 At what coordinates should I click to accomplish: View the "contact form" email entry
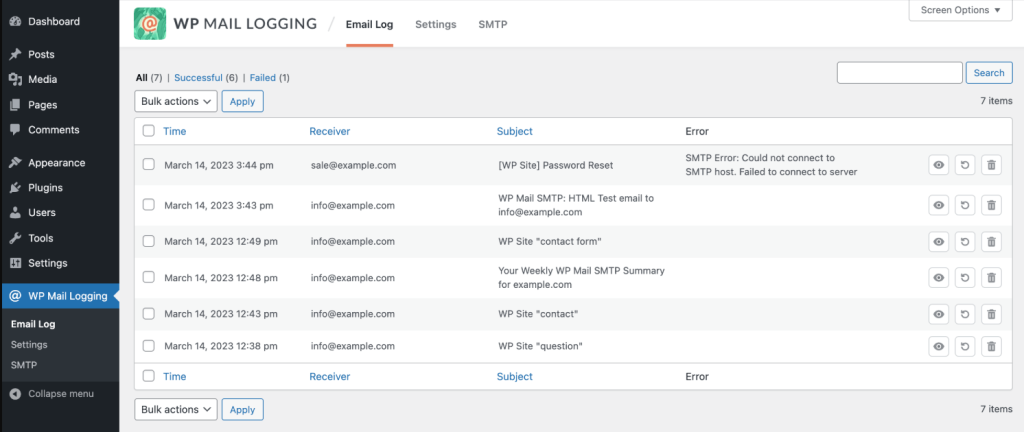coord(938,241)
